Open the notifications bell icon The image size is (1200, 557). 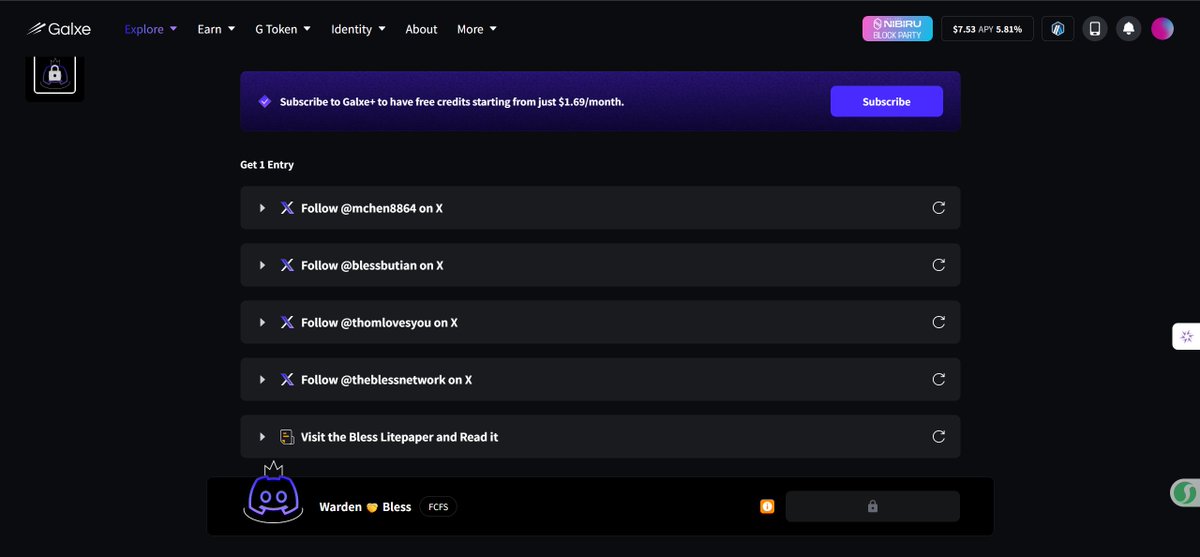click(1128, 29)
